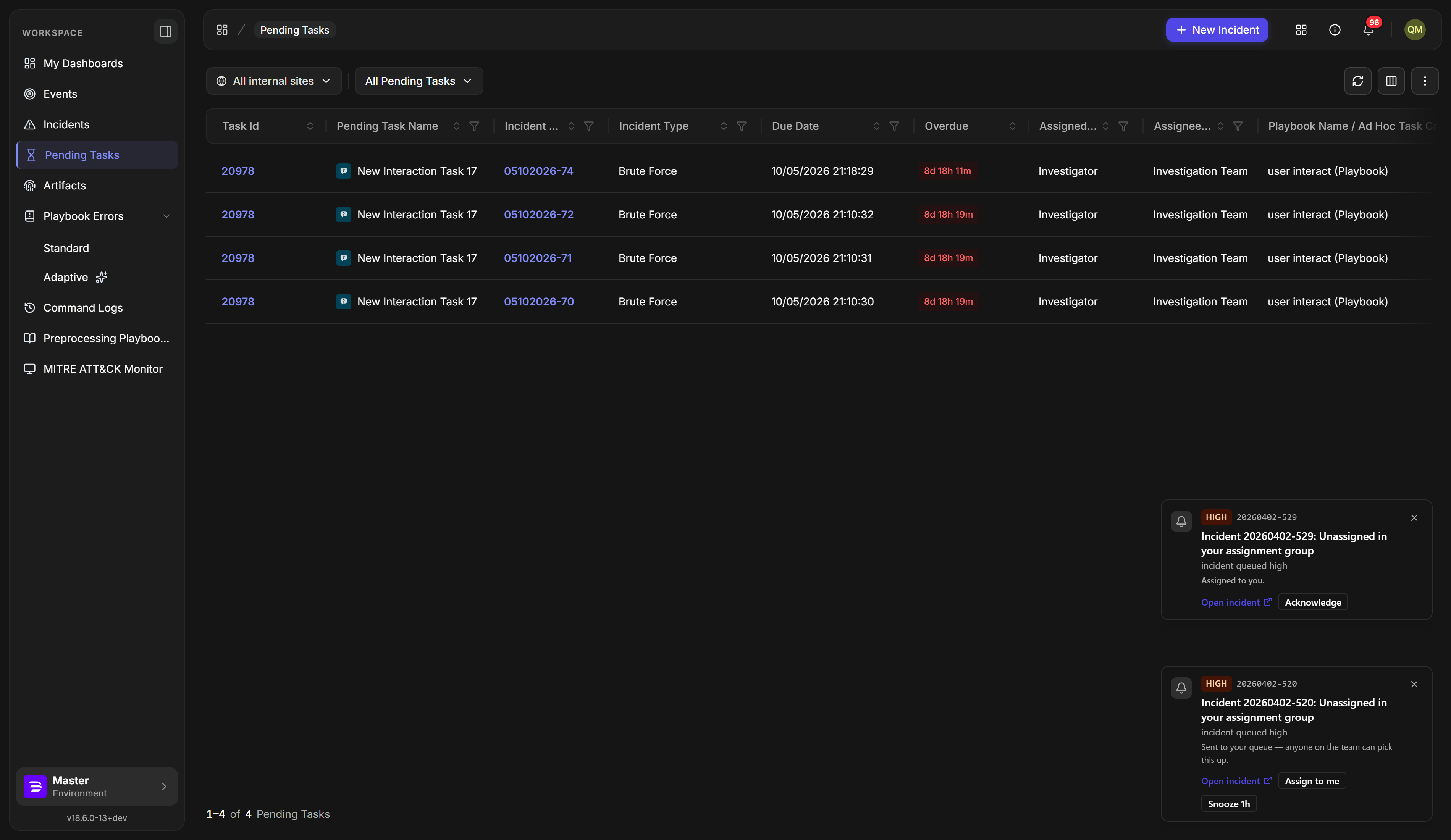Select Standard playbook errors
Viewport: 1451px width, 840px height.
coord(66,248)
